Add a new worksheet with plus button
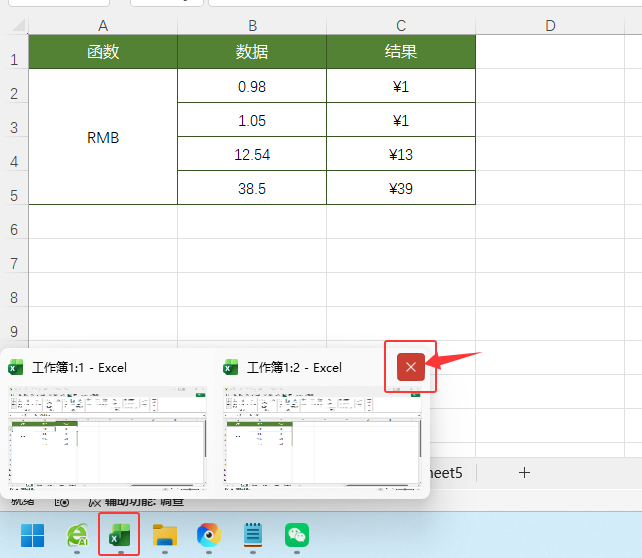Image resolution: width=642 pixels, height=558 pixels. point(524,473)
